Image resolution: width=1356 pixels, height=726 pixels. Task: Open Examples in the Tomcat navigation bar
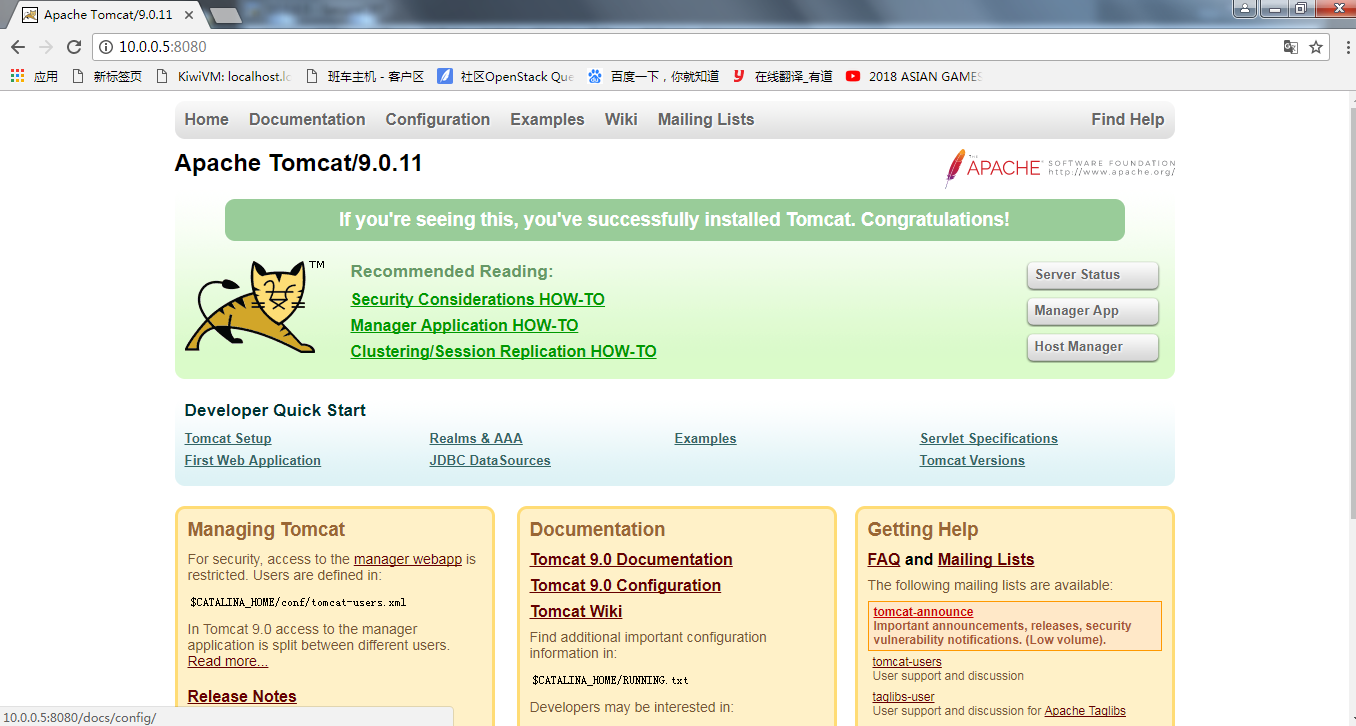pos(547,119)
